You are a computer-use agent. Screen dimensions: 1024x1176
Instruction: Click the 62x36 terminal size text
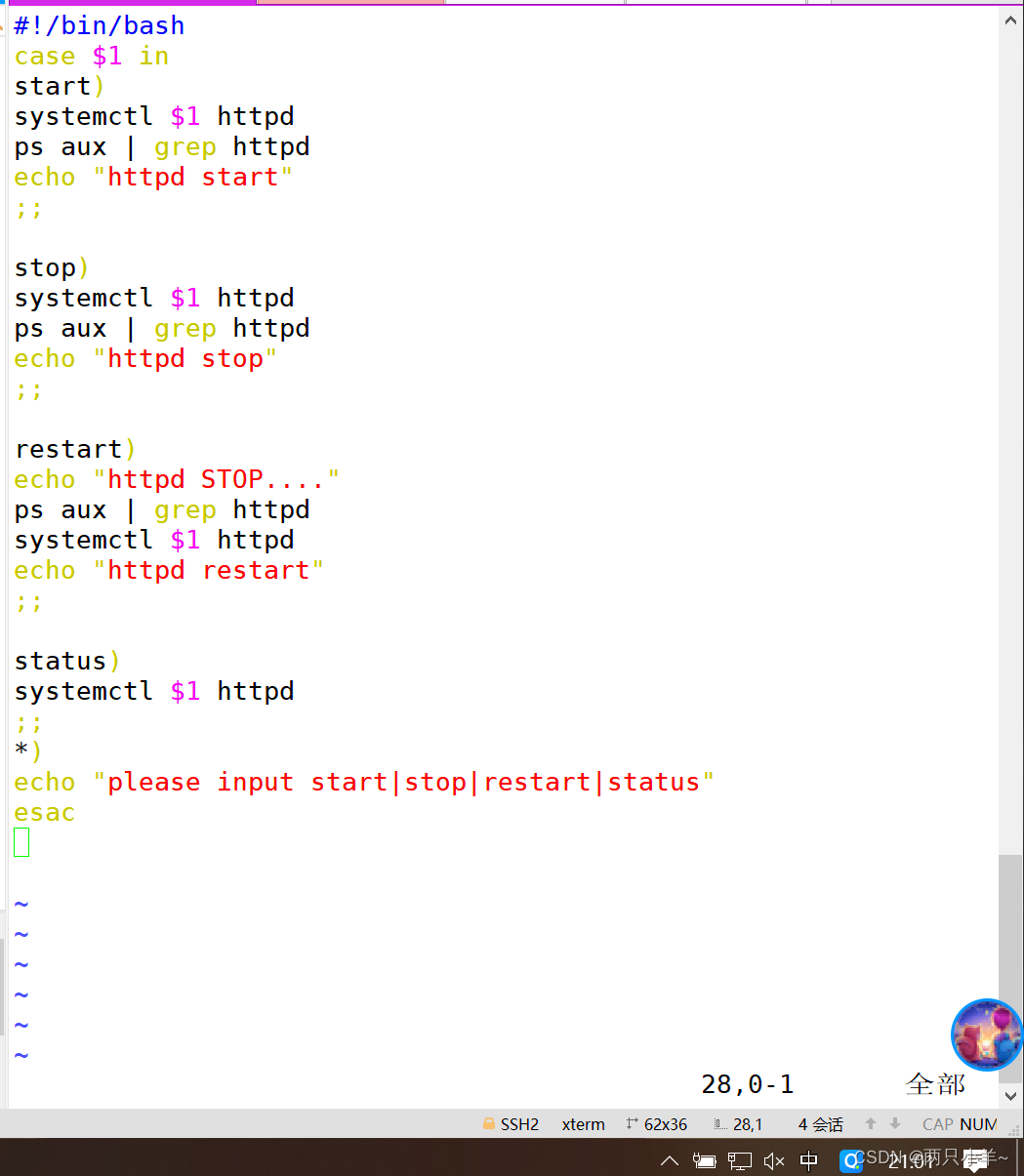(666, 1124)
